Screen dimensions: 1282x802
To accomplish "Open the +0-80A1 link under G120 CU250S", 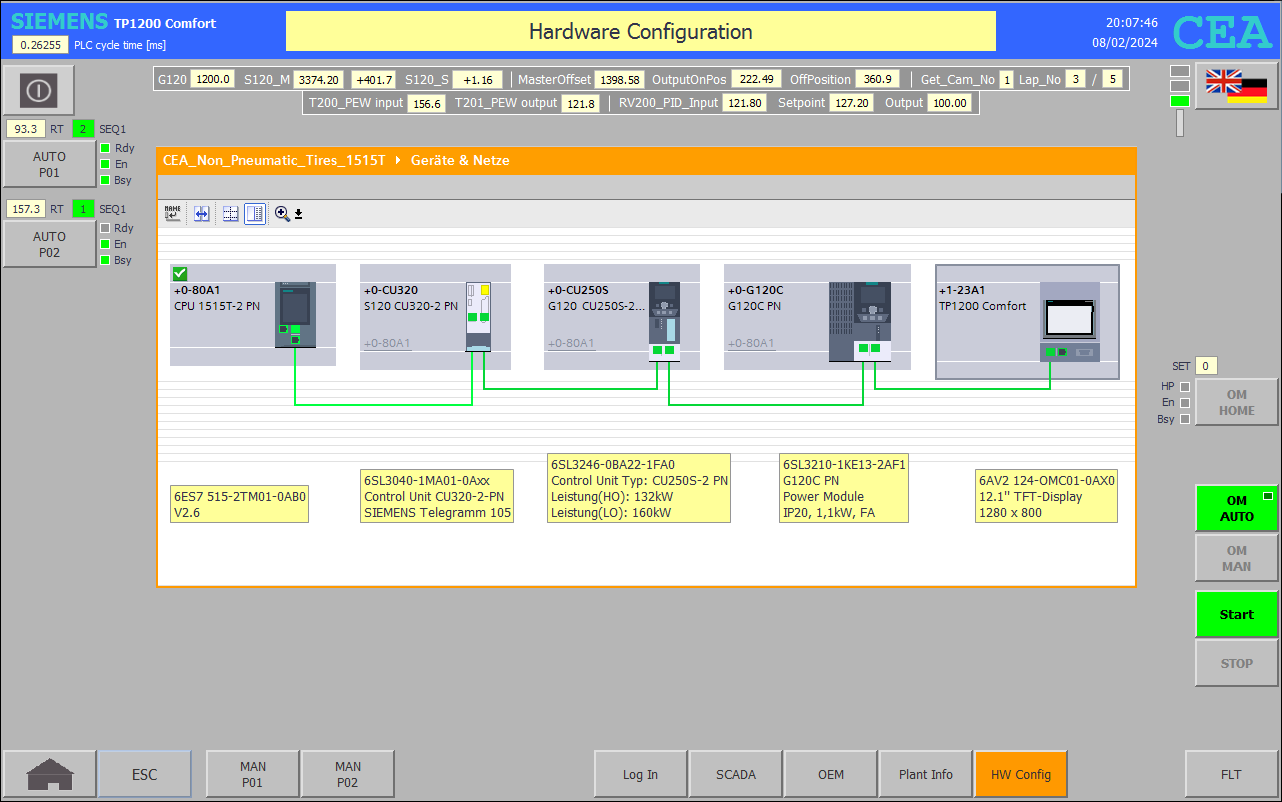I will click(571, 343).
